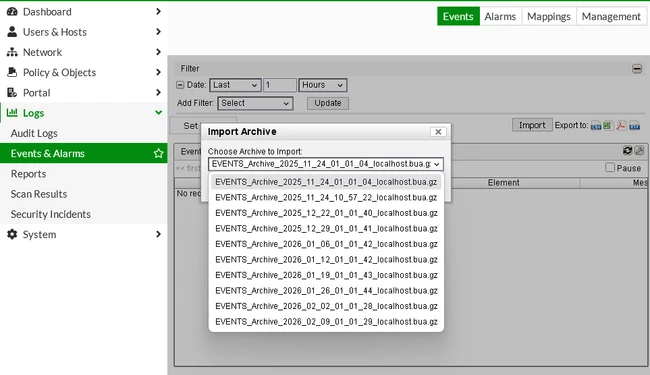650x375 pixels.
Task: Click the Update filter button
Action: click(327, 103)
